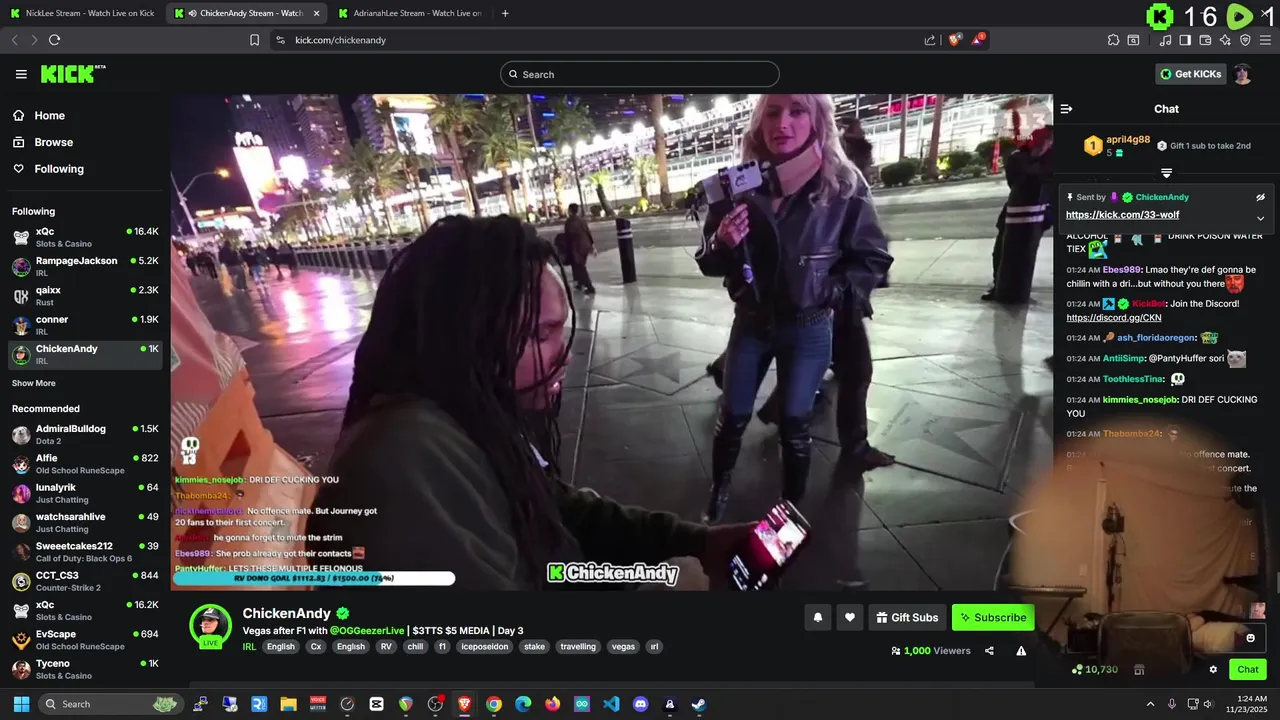Expand Show More followed channels
The height and width of the screenshot is (720, 1280).
(x=34, y=383)
